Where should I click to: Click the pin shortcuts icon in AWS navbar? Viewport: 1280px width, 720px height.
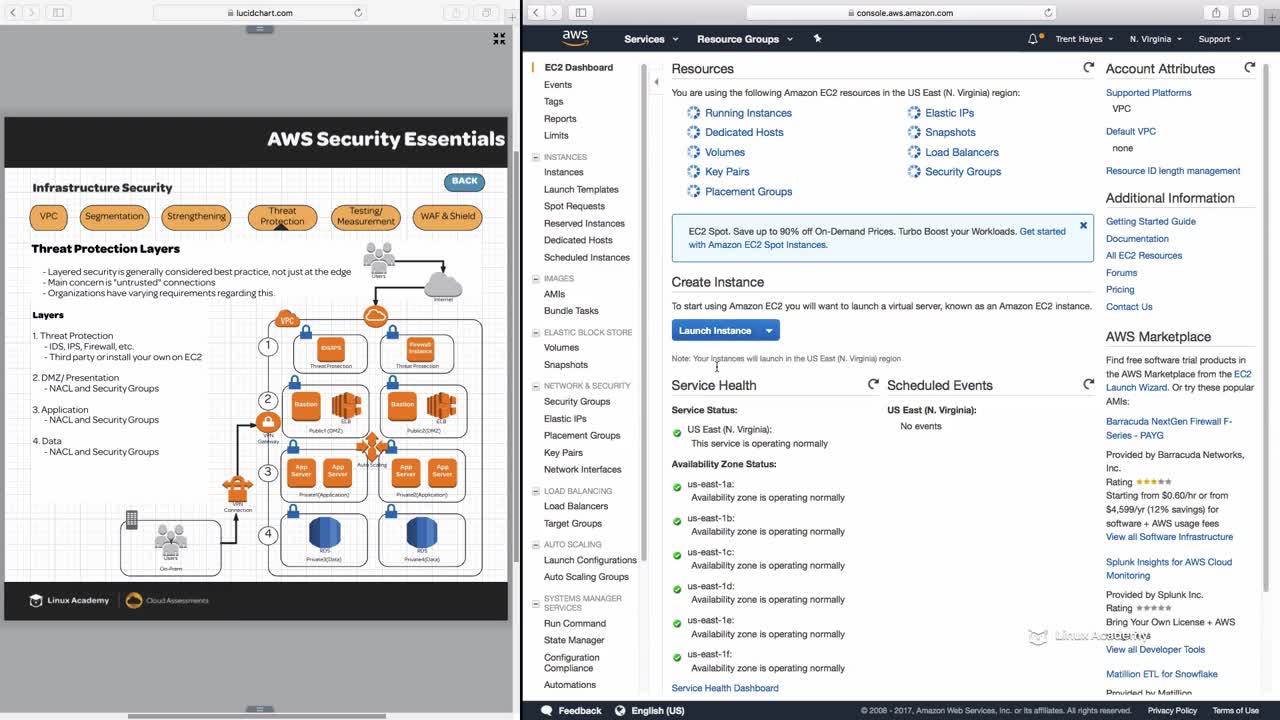[x=817, y=39]
